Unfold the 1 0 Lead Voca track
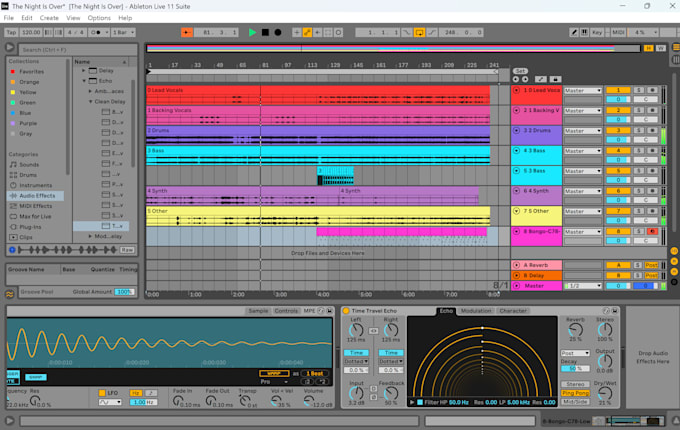The image size is (680, 430). [517, 91]
